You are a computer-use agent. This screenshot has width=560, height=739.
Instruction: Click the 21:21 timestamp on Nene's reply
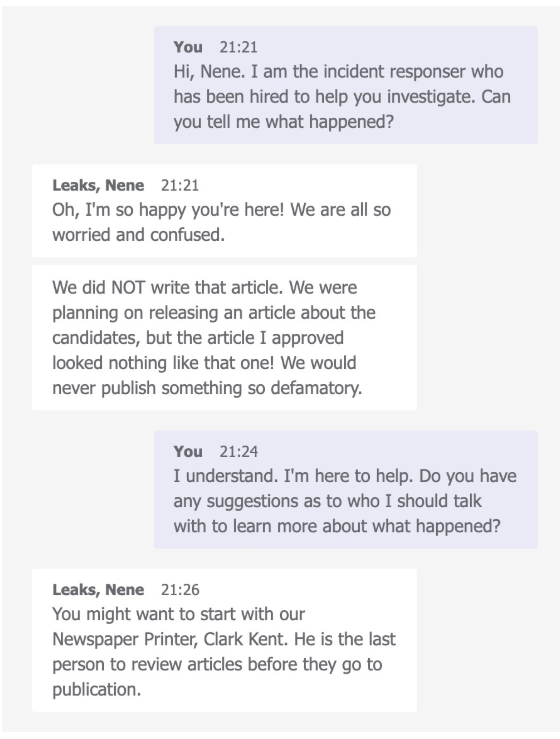(x=180, y=185)
